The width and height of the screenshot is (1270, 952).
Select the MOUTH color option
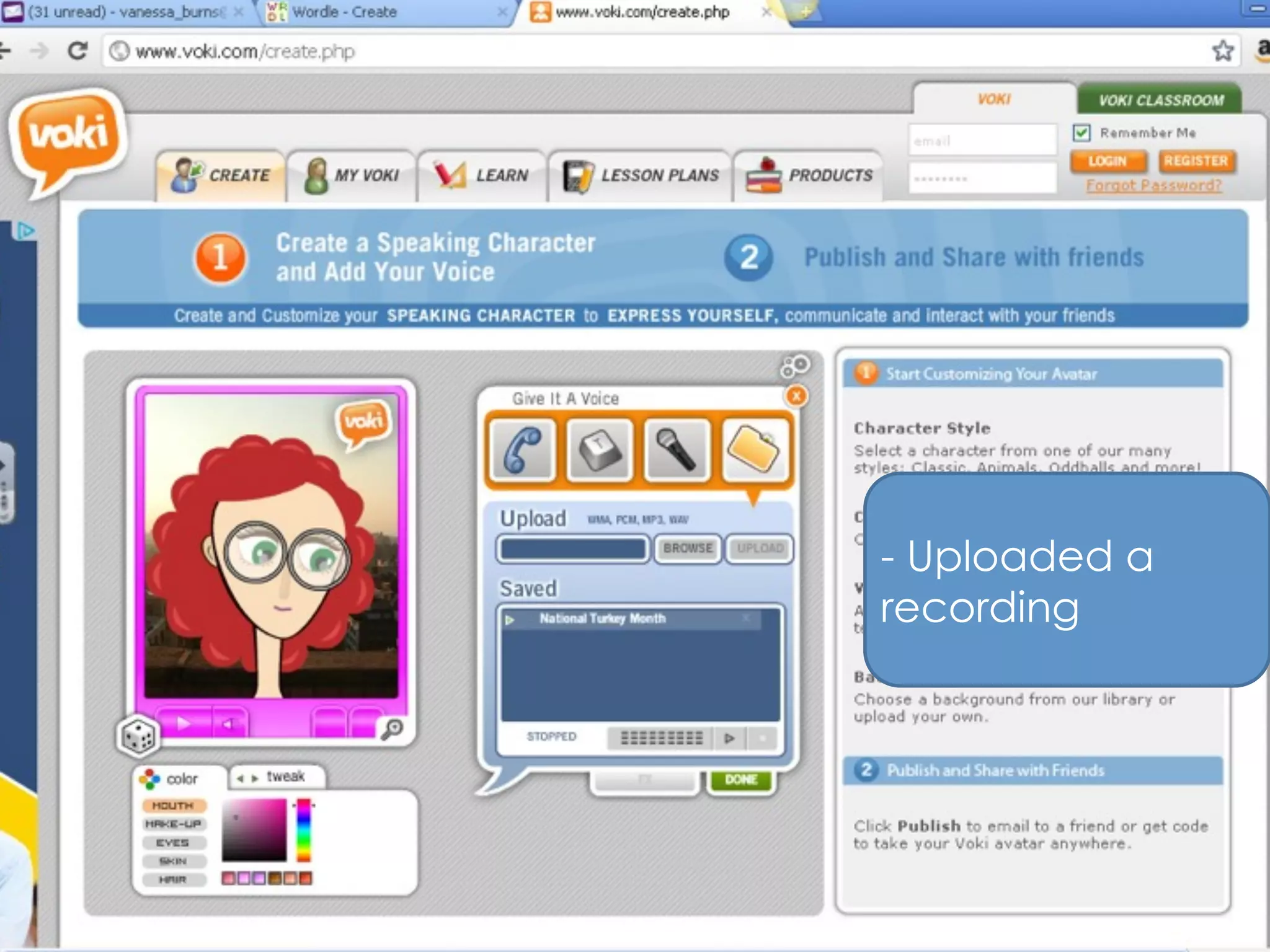174,806
